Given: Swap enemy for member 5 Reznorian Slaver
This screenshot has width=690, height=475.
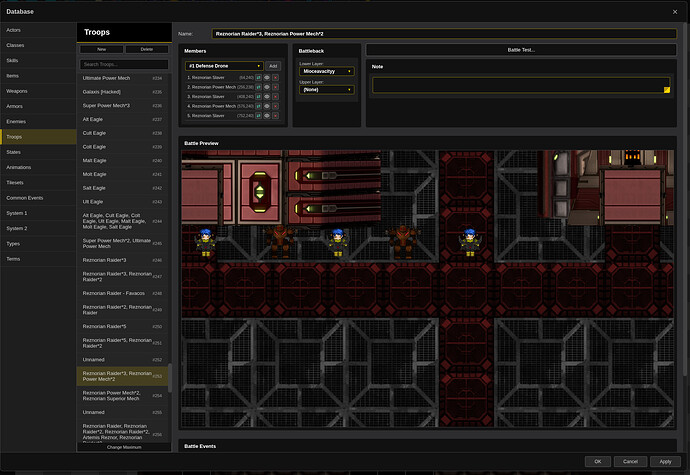Looking at the screenshot, I should pos(258,116).
